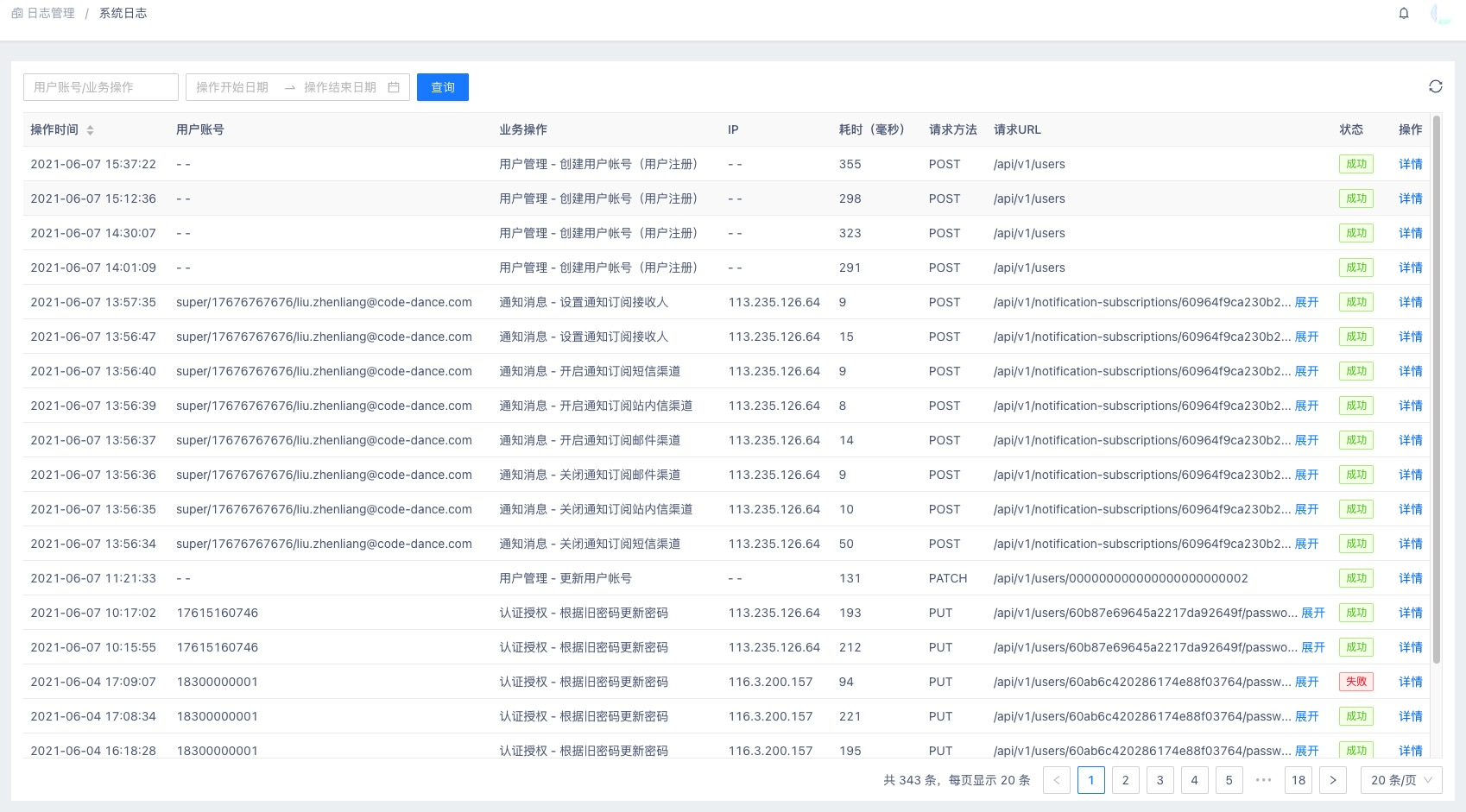
Task: Open 详情 for 2021-06-07 15:12:36 row
Action: 1411,198
